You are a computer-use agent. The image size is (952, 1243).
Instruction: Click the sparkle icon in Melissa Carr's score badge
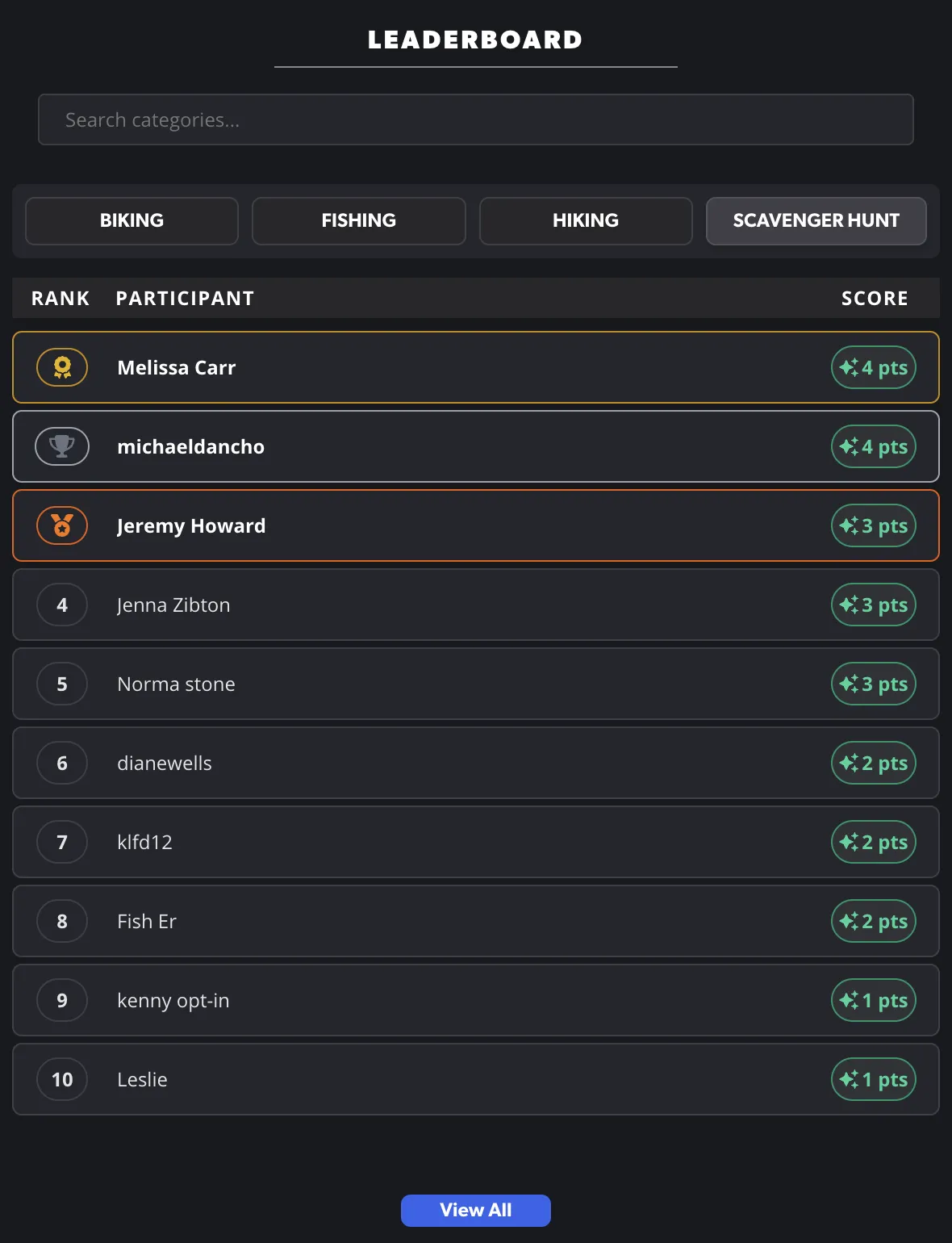point(850,367)
